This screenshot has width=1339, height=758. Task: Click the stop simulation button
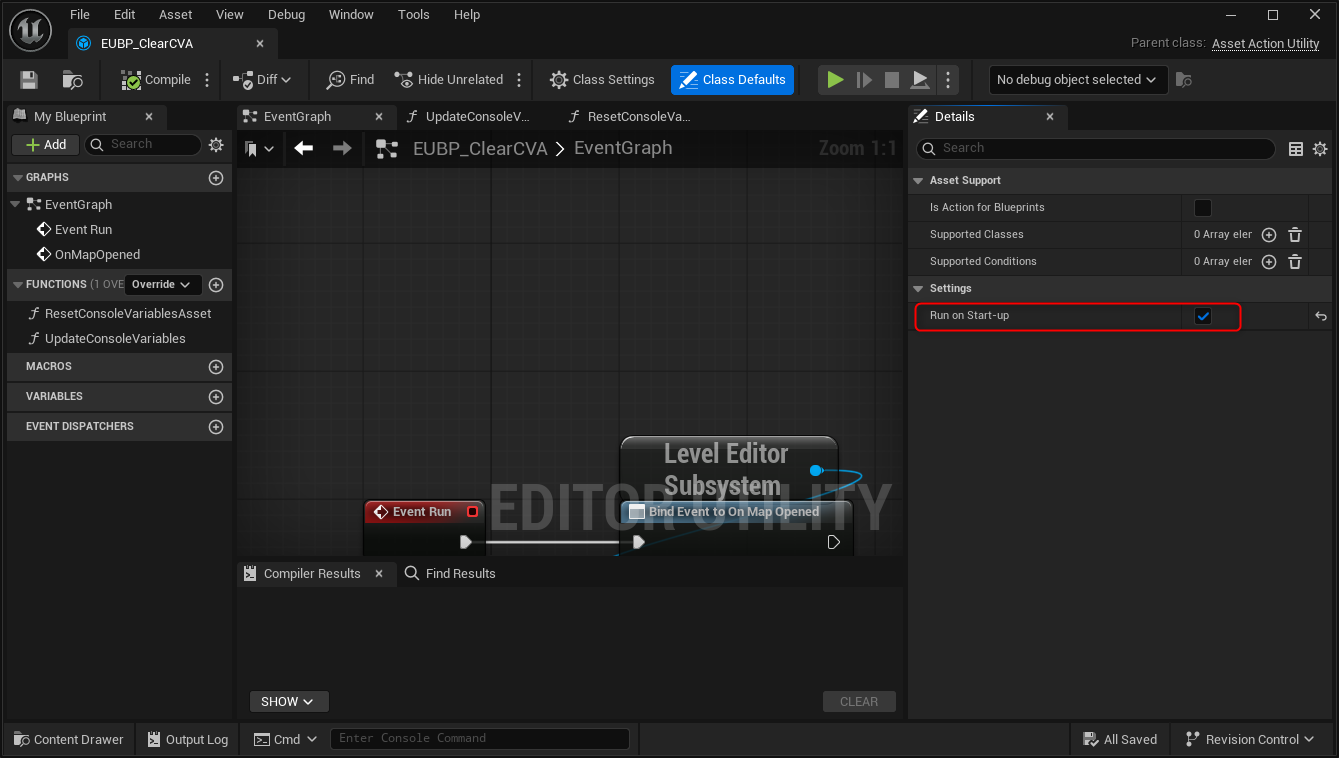click(x=892, y=80)
